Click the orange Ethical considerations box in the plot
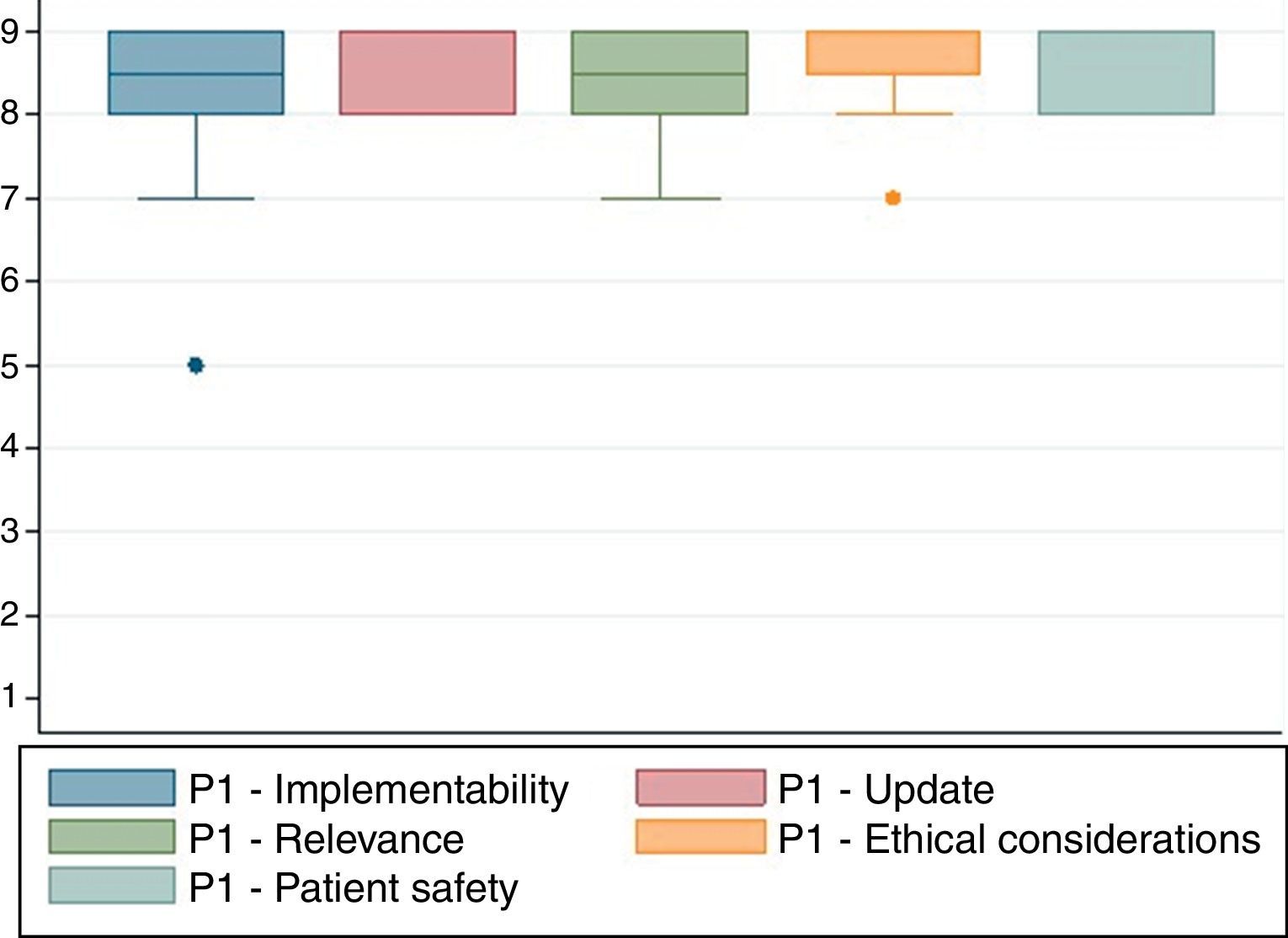1288x938 pixels. coord(893,53)
